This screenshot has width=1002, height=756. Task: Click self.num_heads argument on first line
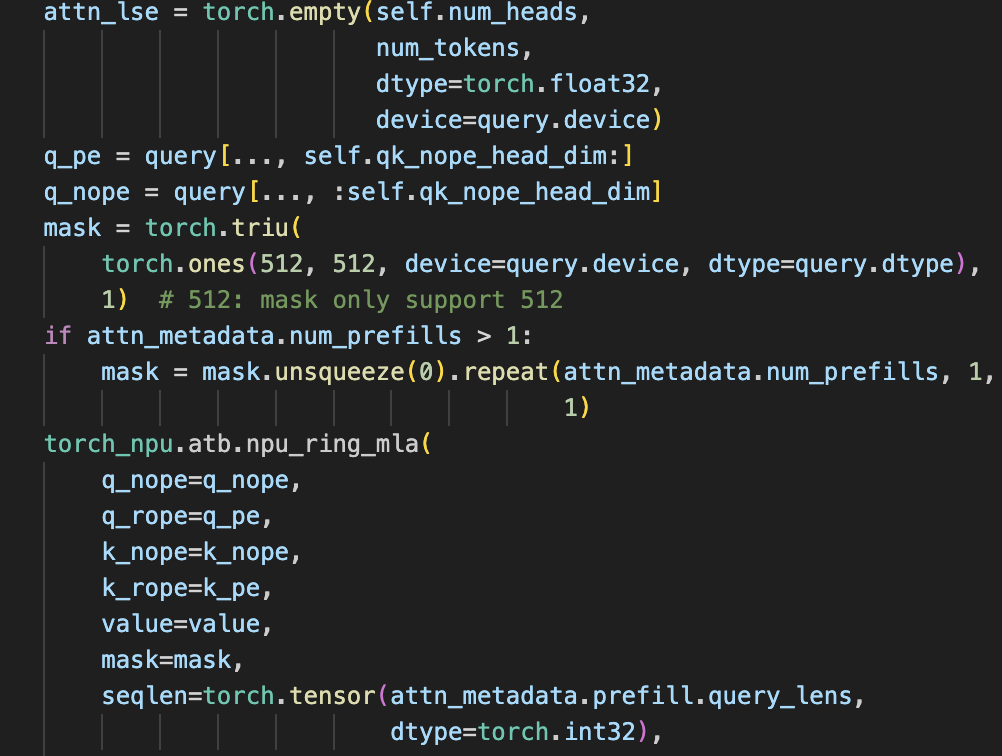pyautogui.click(x=477, y=12)
